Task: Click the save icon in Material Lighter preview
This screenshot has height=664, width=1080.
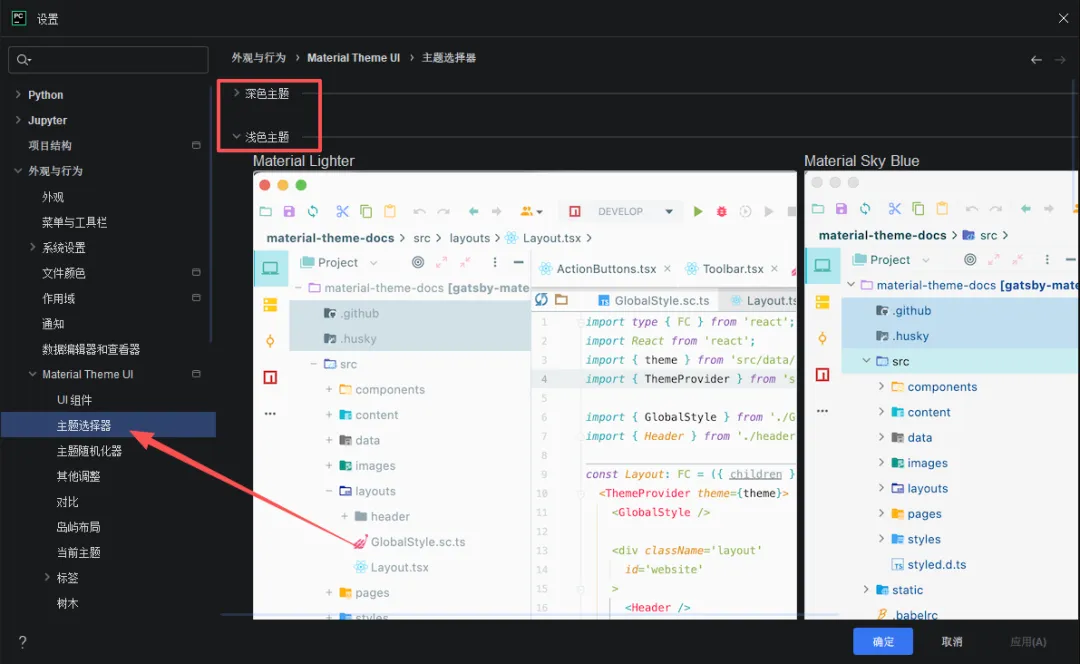Action: pyautogui.click(x=289, y=211)
